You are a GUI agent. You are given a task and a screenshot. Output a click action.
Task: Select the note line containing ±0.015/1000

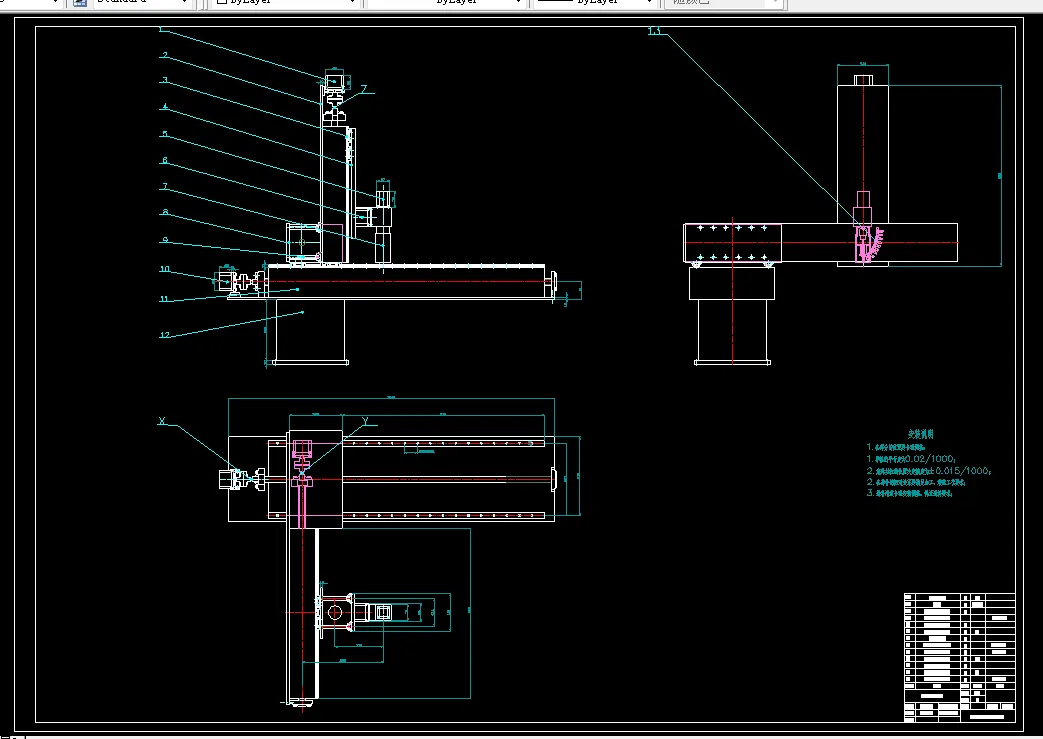[x=928, y=470]
